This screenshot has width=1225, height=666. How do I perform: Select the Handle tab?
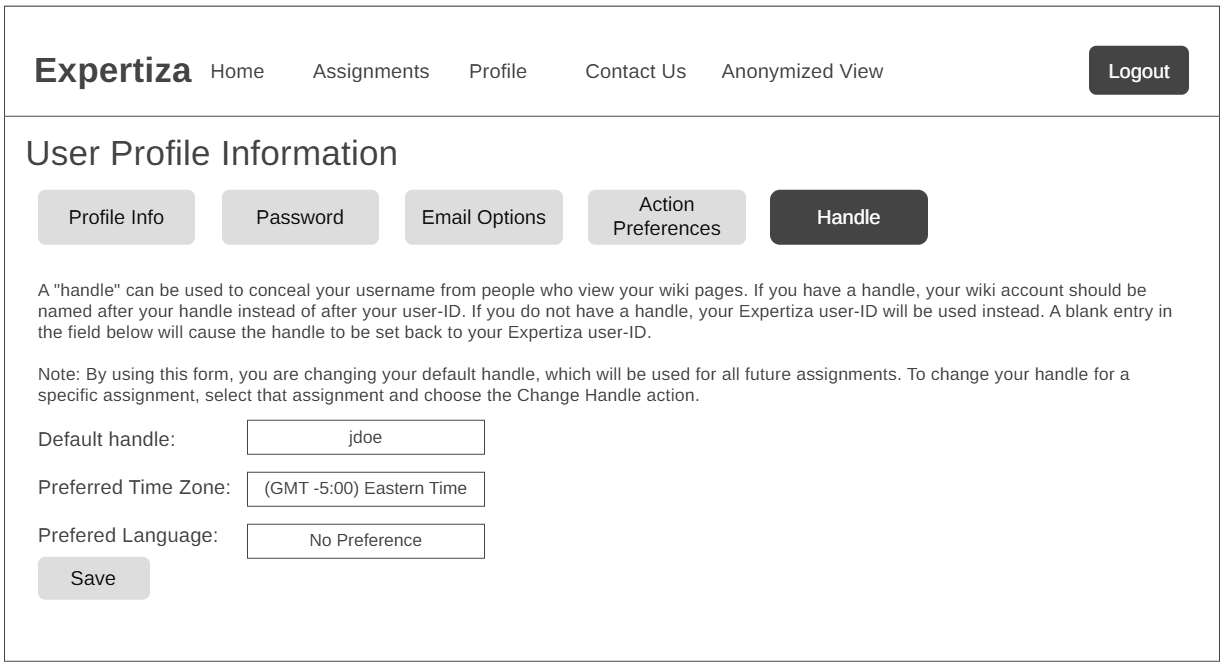[x=848, y=217]
